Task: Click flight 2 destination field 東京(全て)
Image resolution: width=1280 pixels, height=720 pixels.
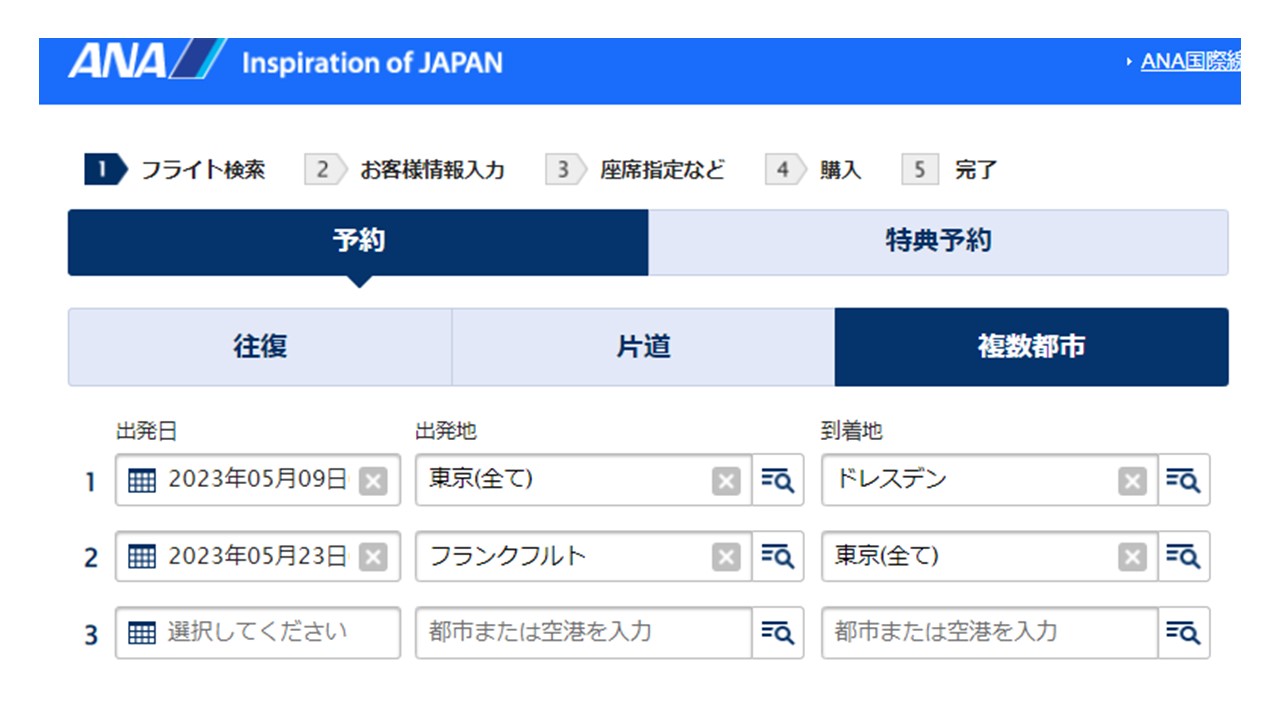Action: pos(990,557)
